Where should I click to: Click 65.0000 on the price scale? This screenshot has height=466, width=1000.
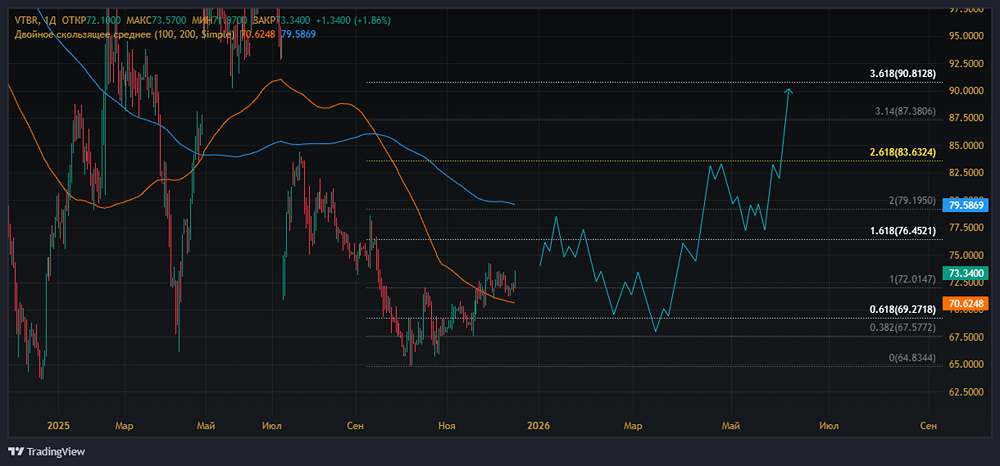pyautogui.click(x=967, y=365)
